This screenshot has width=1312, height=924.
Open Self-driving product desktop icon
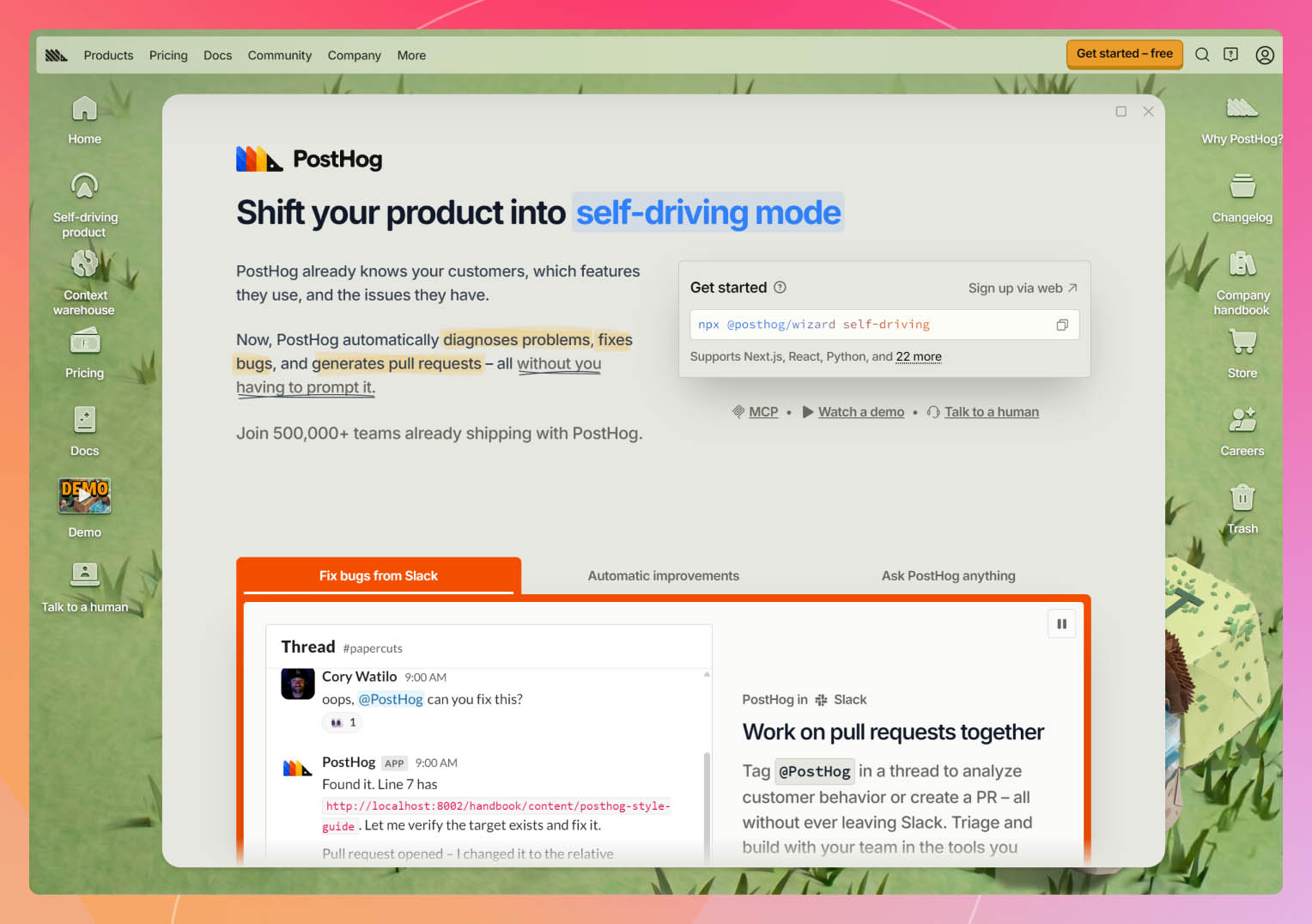coord(84,204)
